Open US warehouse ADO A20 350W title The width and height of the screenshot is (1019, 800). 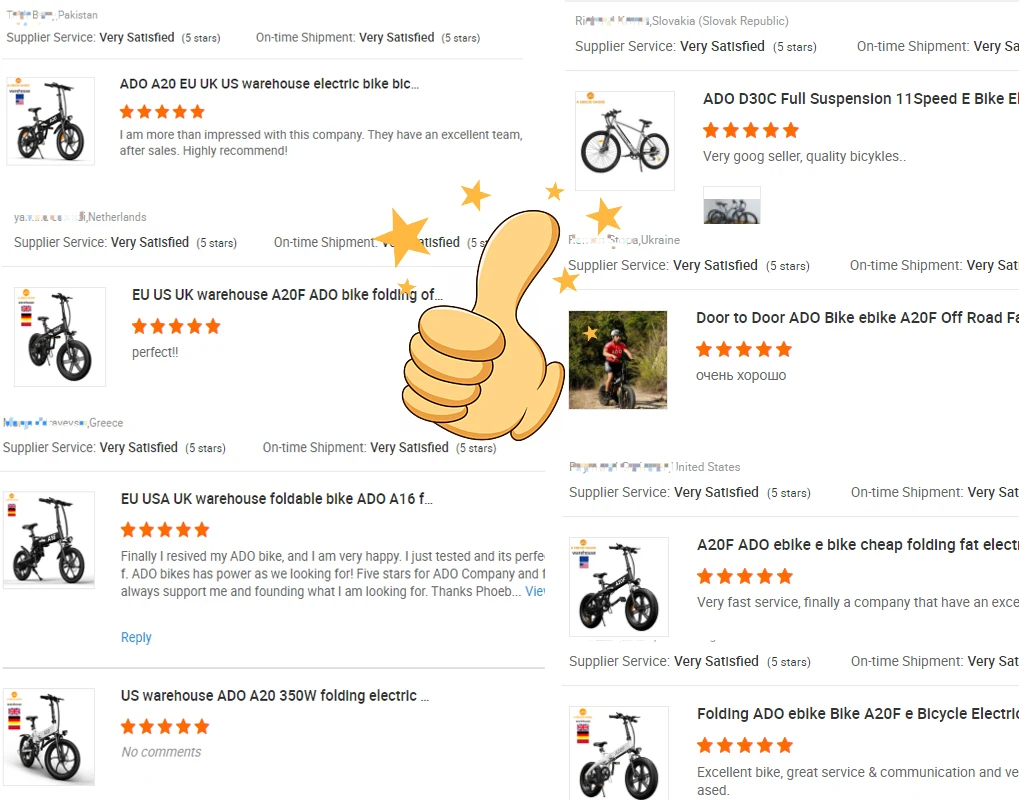(275, 695)
